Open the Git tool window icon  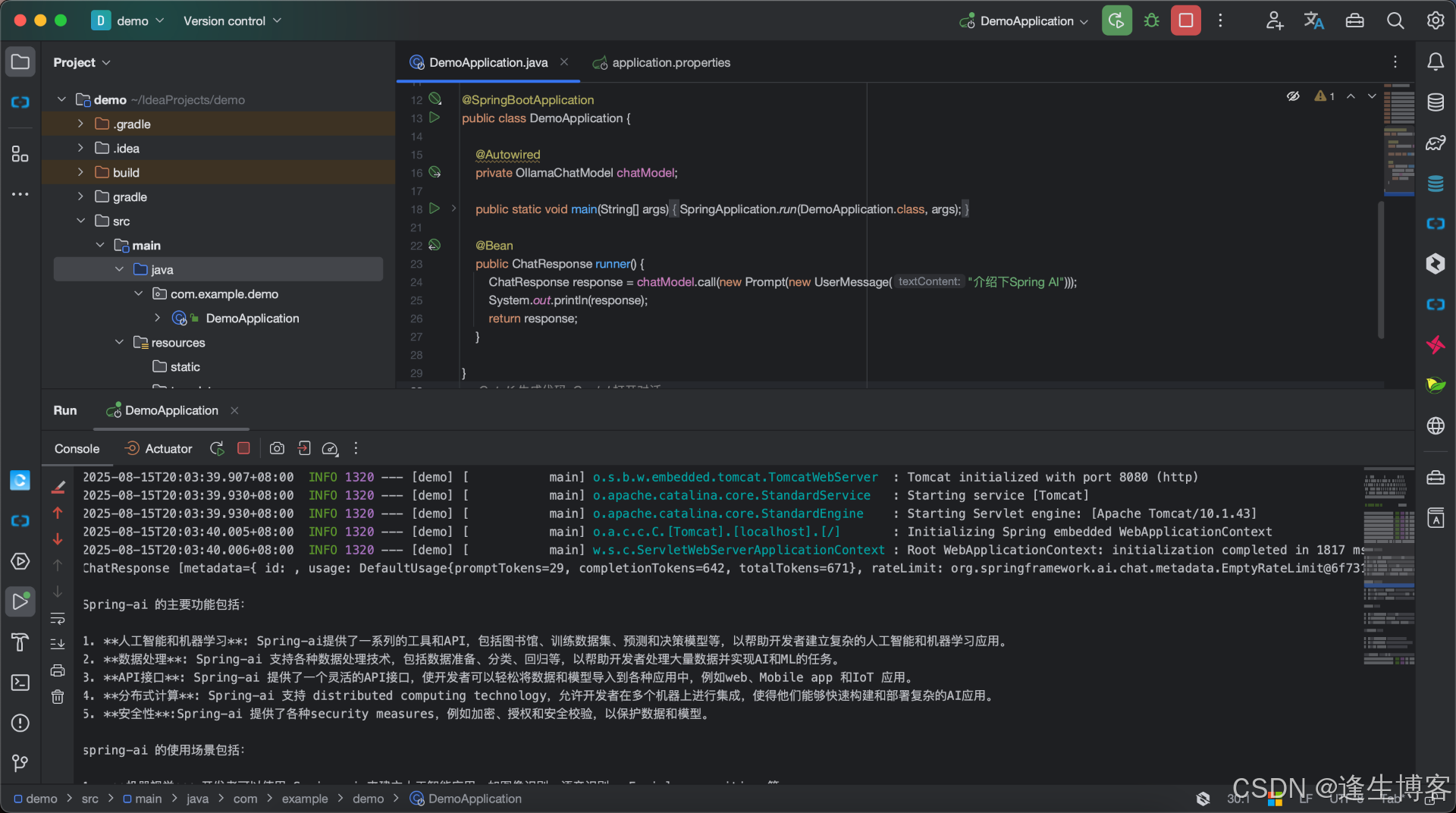(20, 763)
